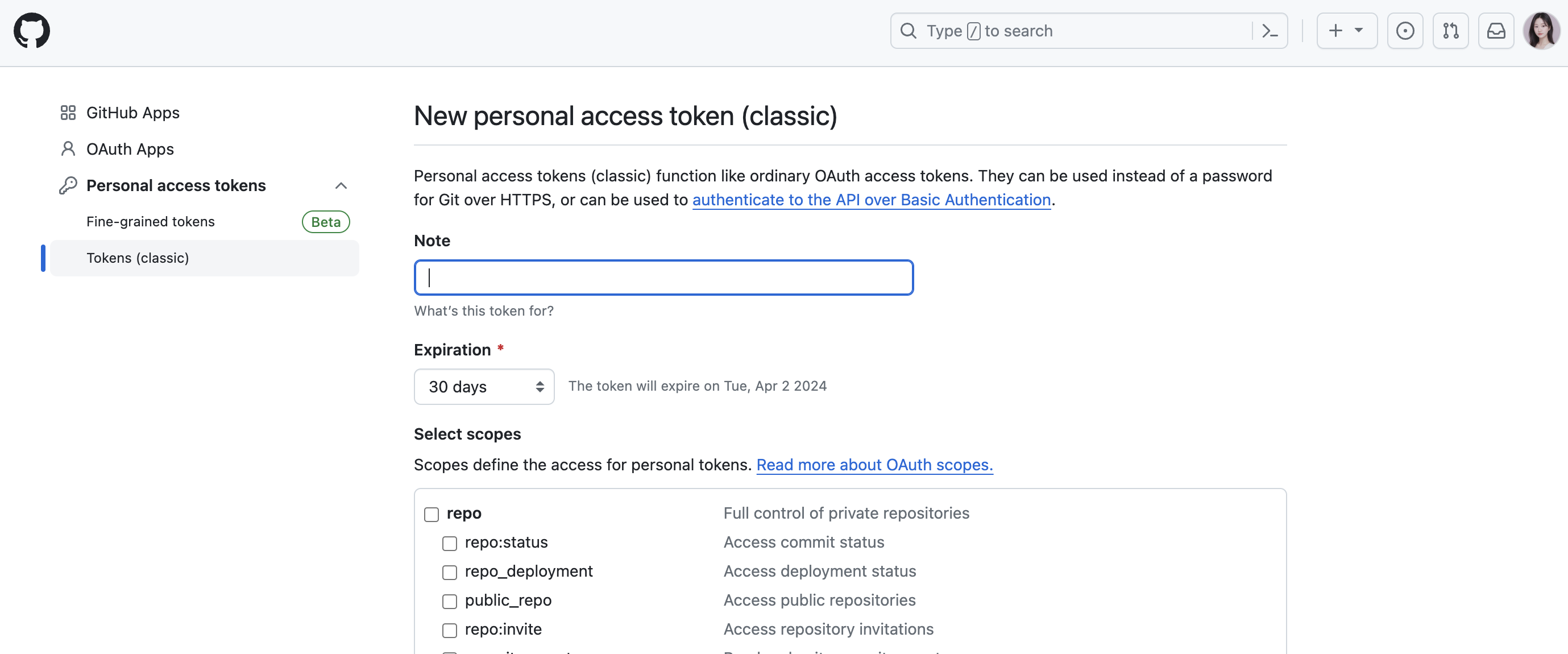Follow the Read more about OAuth scopes link
Image resolution: width=1568 pixels, height=654 pixels.
click(x=874, y=465)
